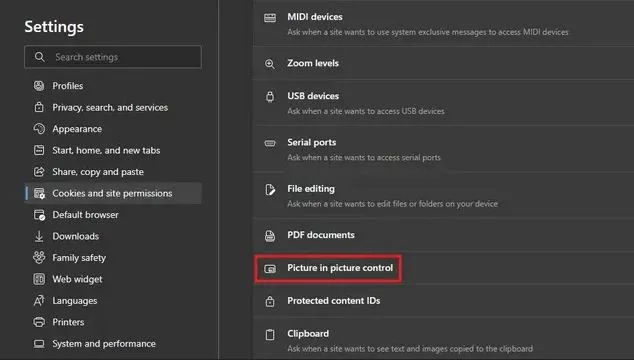634x360 pixels.
Task: Open Clipboard permission
Action: 308,333
